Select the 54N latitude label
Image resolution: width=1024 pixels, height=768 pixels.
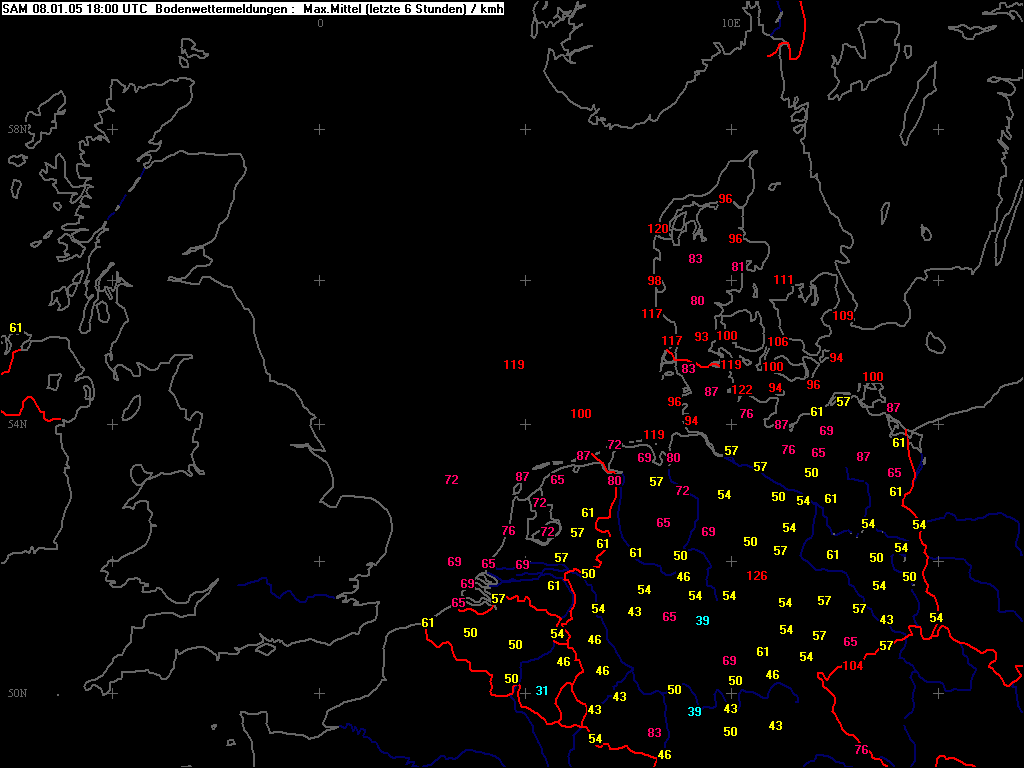coord(18,424)
